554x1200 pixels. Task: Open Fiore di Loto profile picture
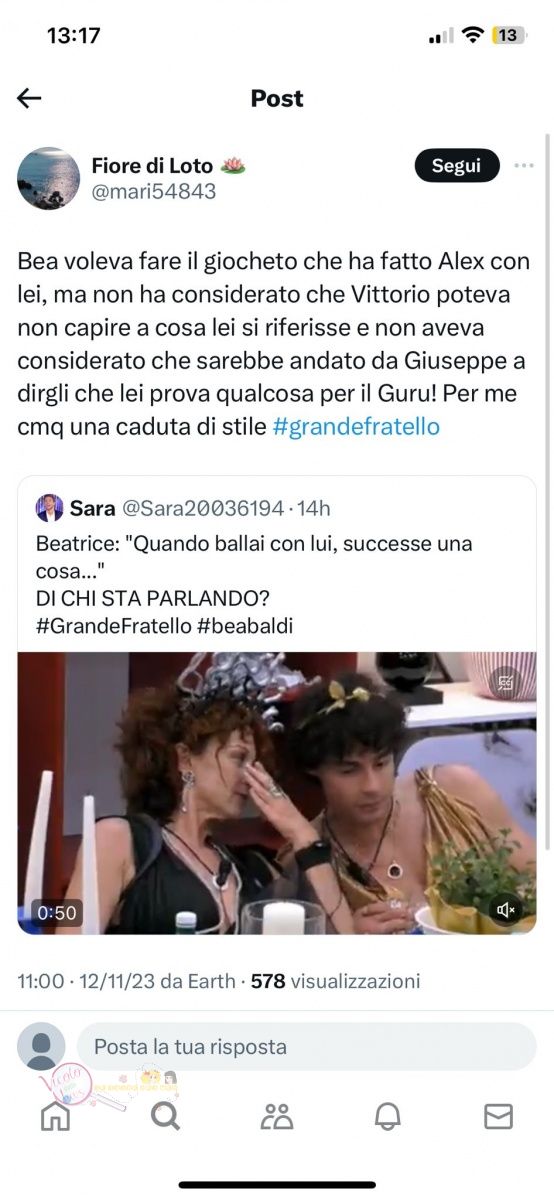[x=48, y=178]
